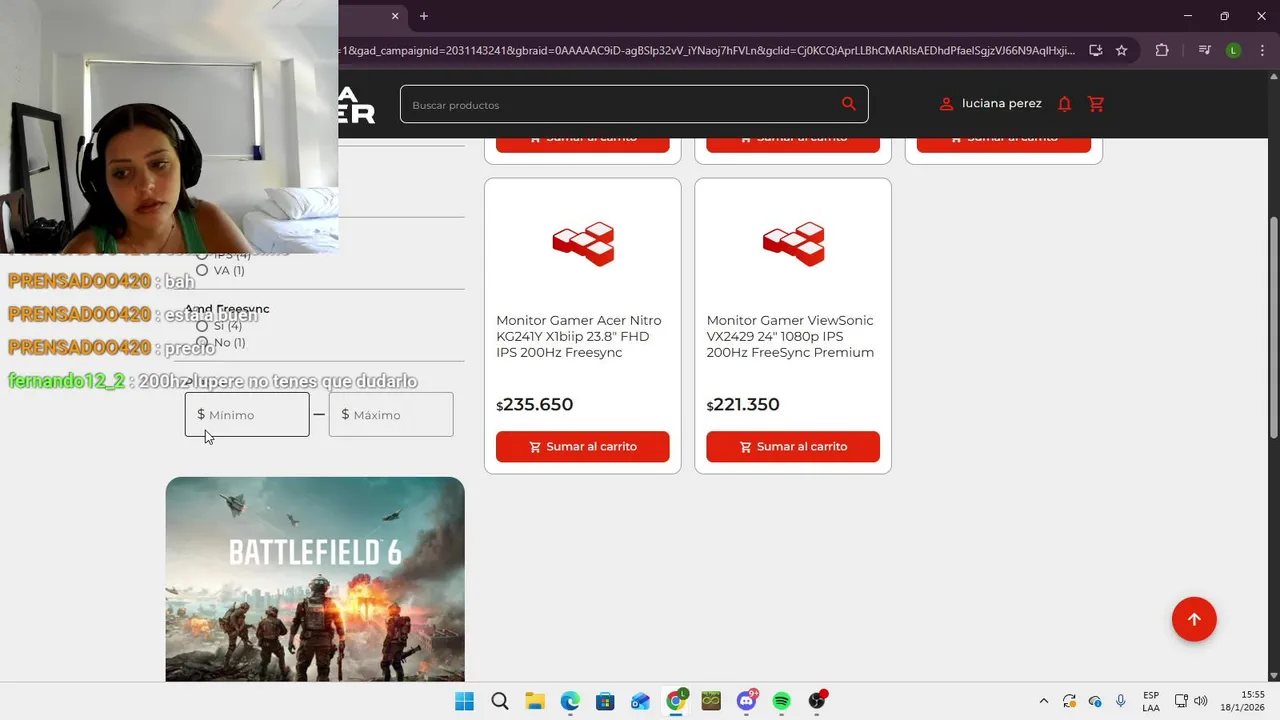Open the Monitor Gamer Acer Nitro KG241Y title
This screenshot has width=1280, height=720.
click(x=580, y=336)
